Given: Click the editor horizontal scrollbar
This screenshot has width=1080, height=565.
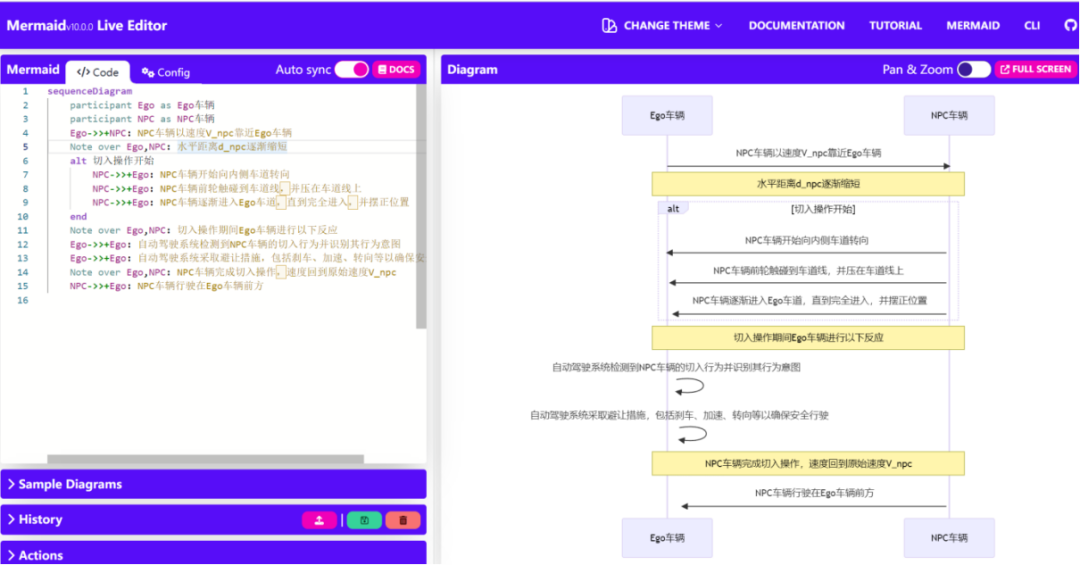Looking at the screenshot, I should tap(207, 459).
